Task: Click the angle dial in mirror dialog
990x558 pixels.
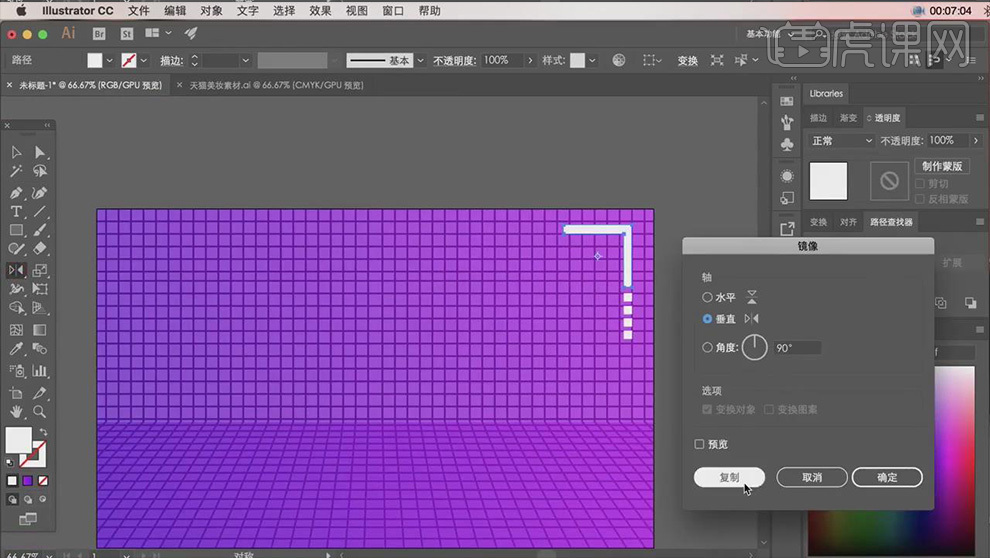Action: [754, 347]
